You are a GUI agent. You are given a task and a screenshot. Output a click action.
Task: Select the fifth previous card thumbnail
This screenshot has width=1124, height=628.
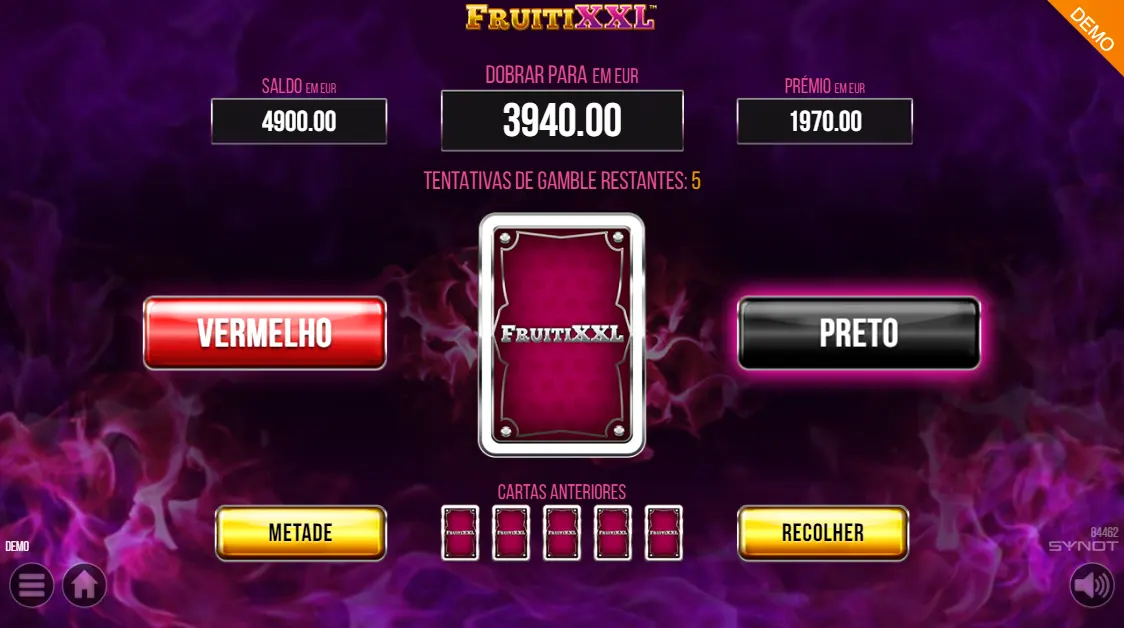pyautogui.click(x=664, y=533)
